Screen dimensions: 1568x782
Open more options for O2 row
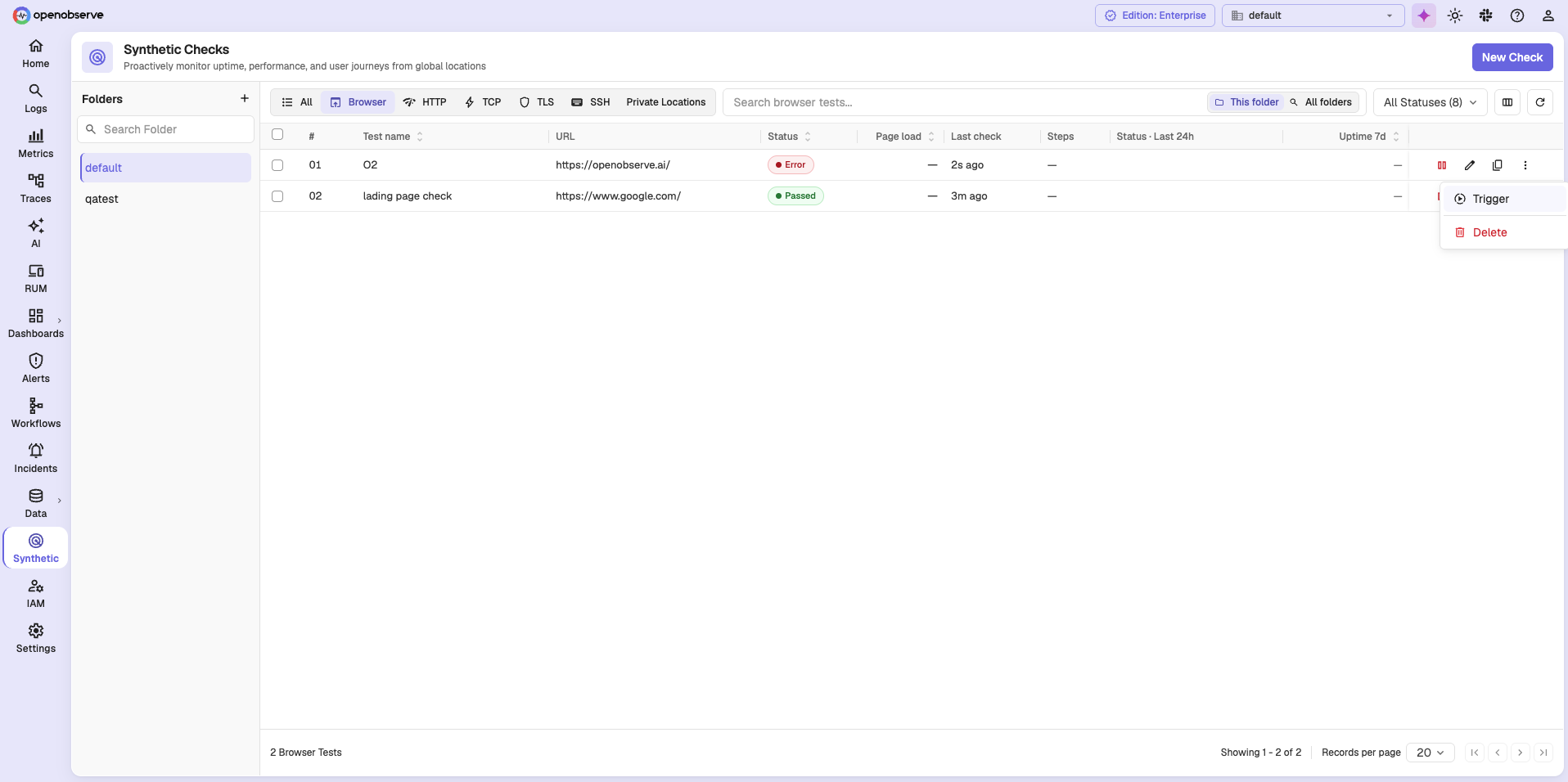1525,165
